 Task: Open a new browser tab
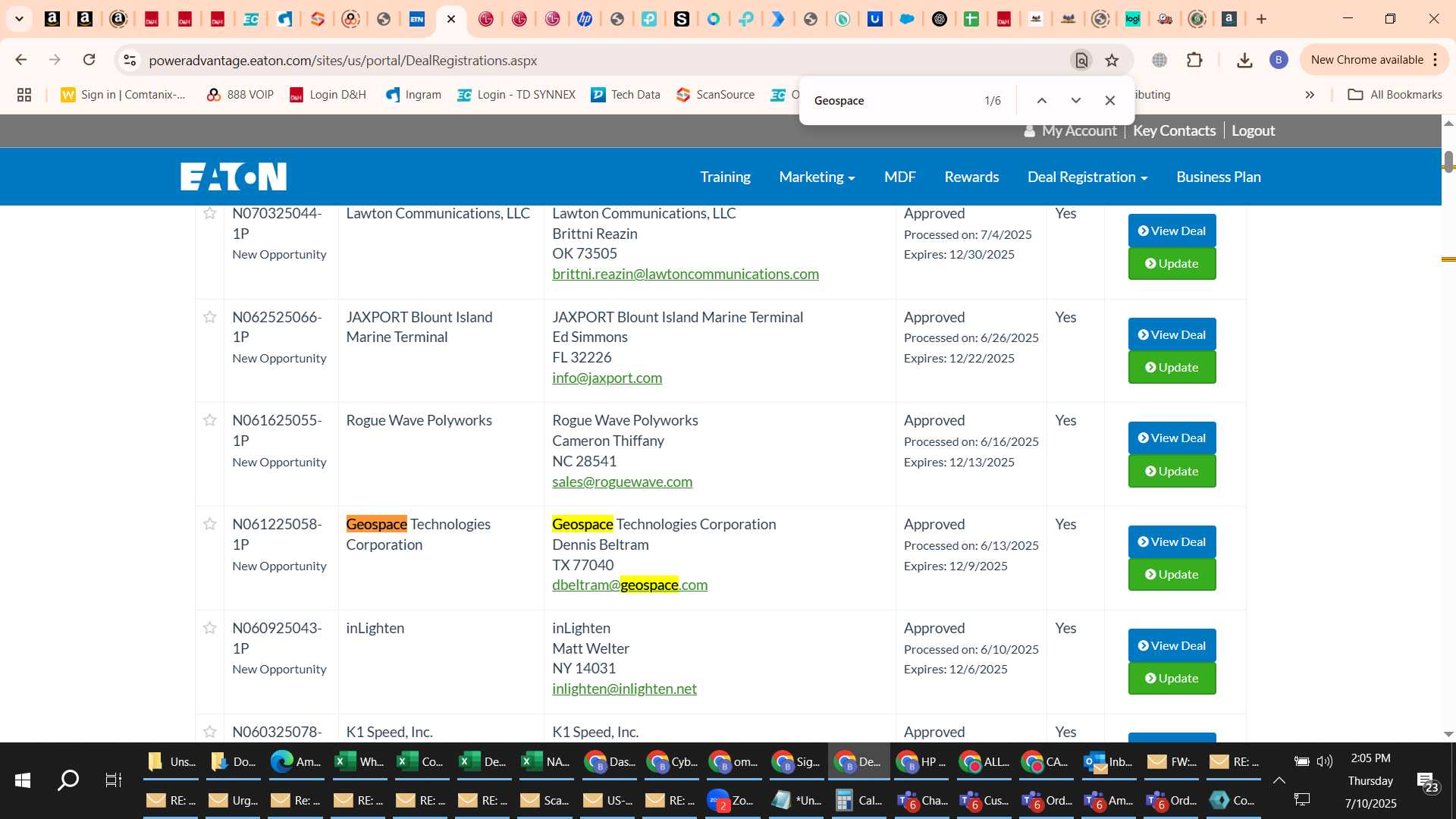[x=1261, y=19]
